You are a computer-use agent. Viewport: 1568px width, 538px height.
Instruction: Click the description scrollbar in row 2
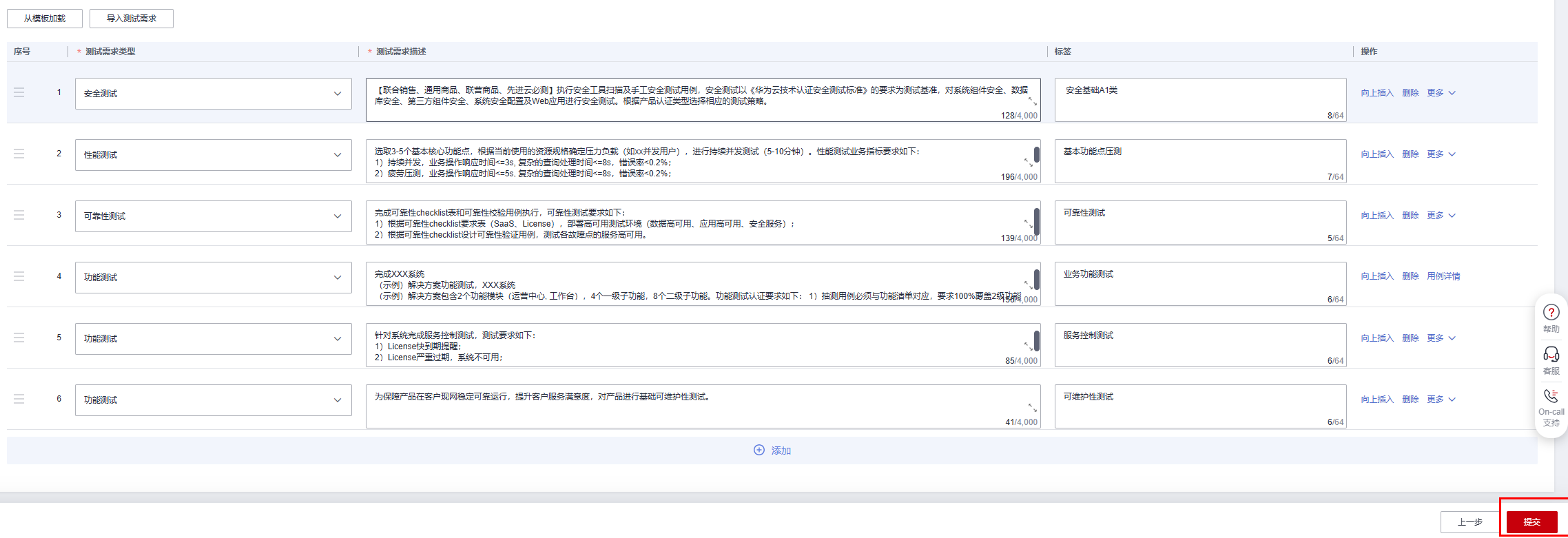click(x=1037, y=154)
